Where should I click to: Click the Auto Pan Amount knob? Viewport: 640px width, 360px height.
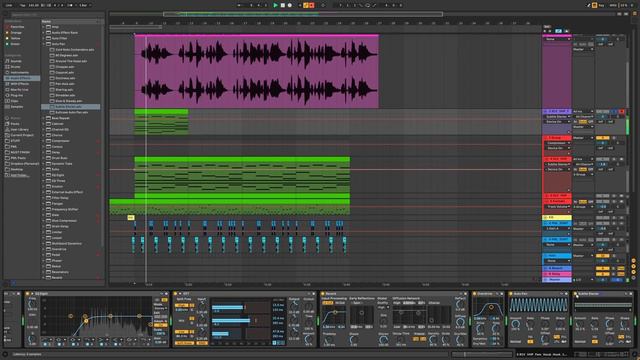tap(516, 324)
